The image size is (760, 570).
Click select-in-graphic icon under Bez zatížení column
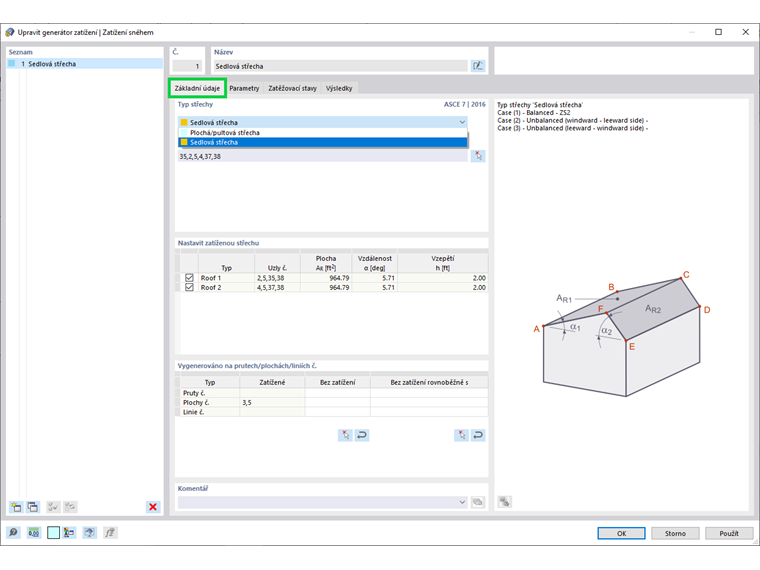(x=345, y=435)
